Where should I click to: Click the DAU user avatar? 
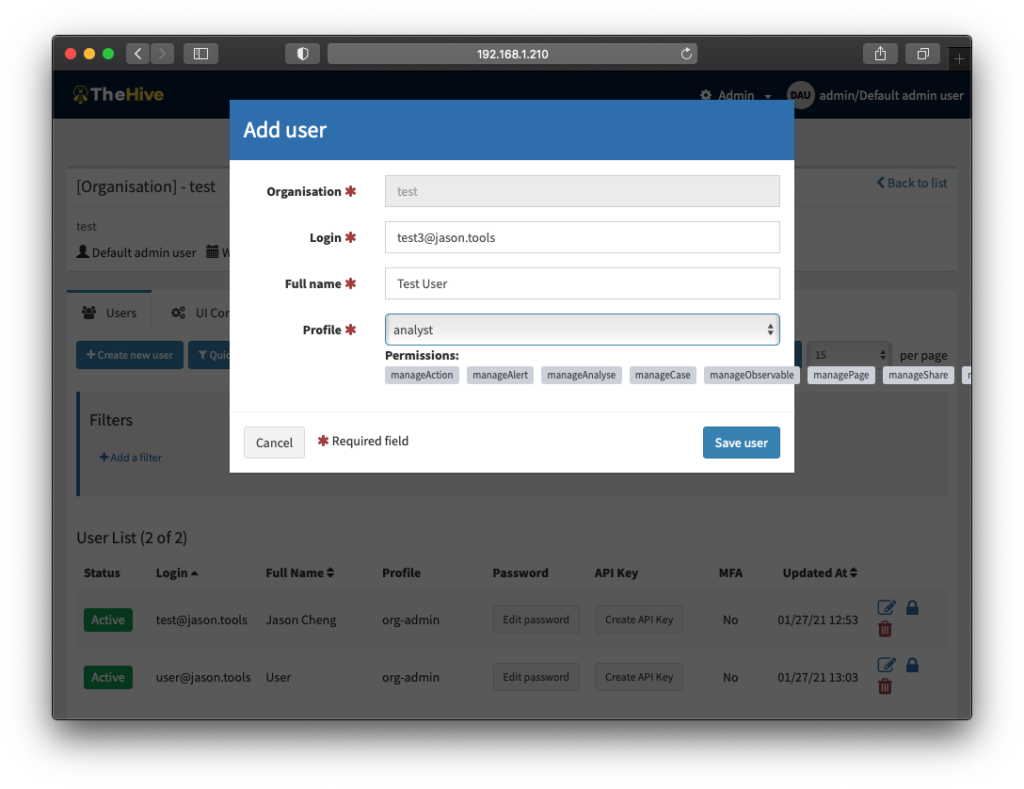tap(800, 95)
